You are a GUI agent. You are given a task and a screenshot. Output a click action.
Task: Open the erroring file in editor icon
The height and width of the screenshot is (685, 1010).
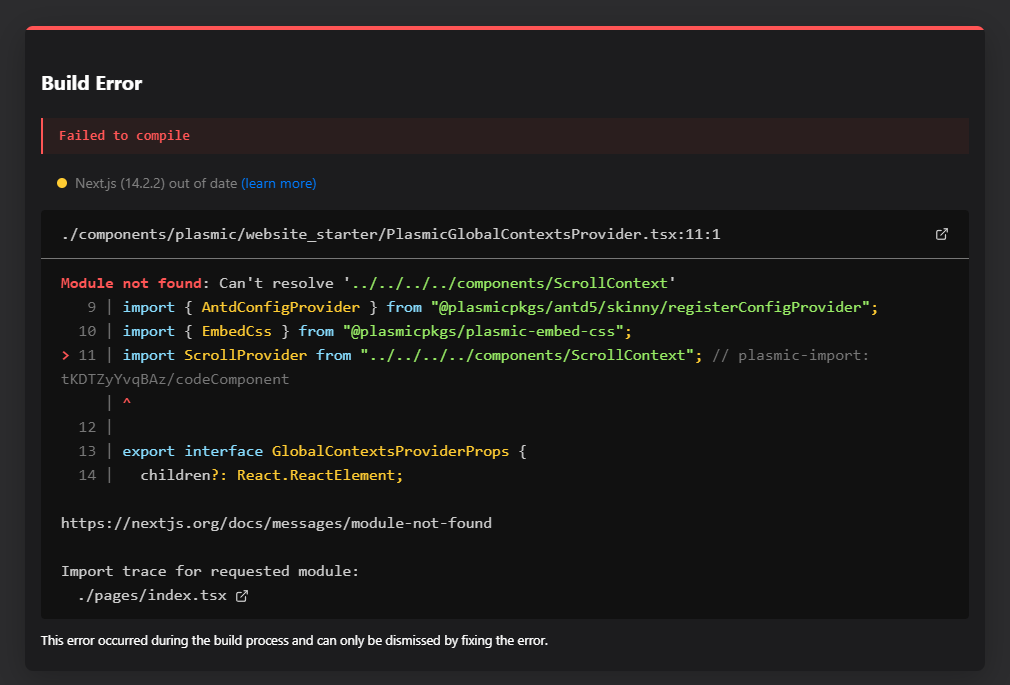click(941, 234)
